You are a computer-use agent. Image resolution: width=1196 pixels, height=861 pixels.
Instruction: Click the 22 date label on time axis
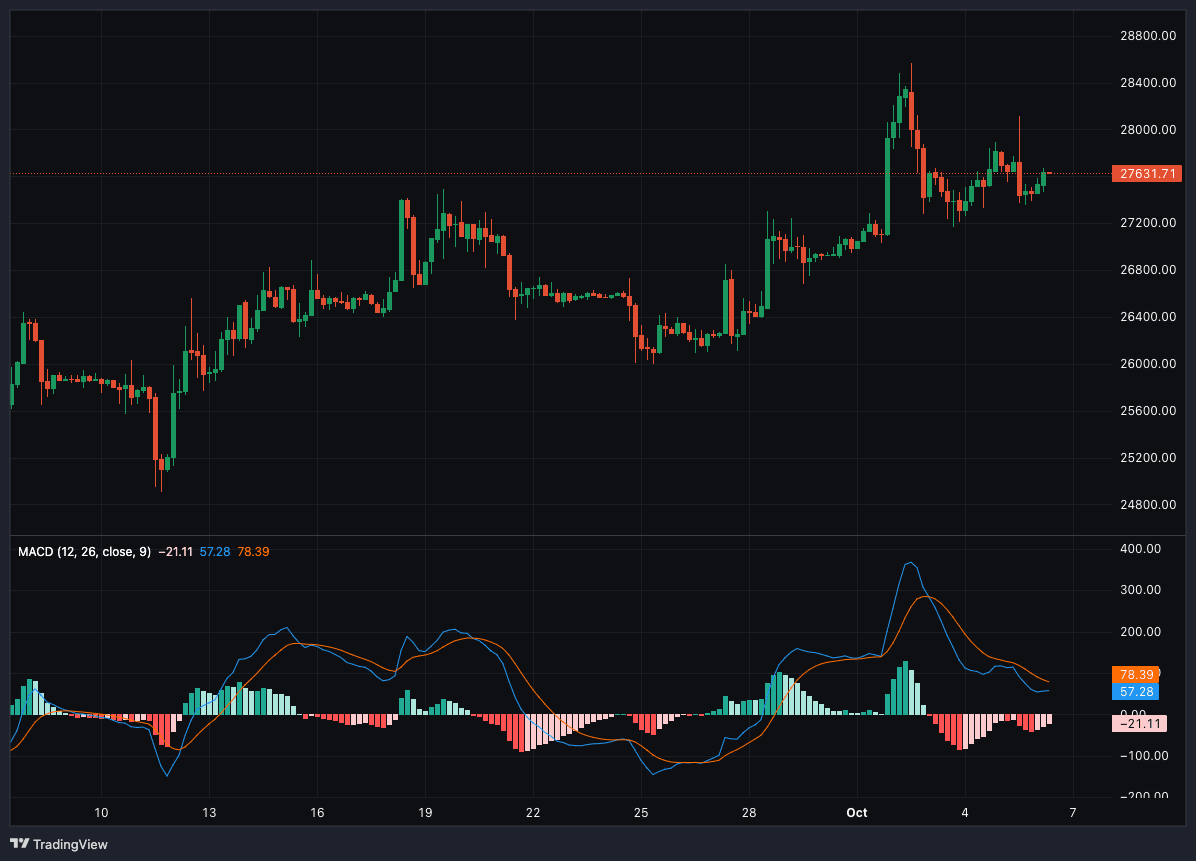click(533, 812)
